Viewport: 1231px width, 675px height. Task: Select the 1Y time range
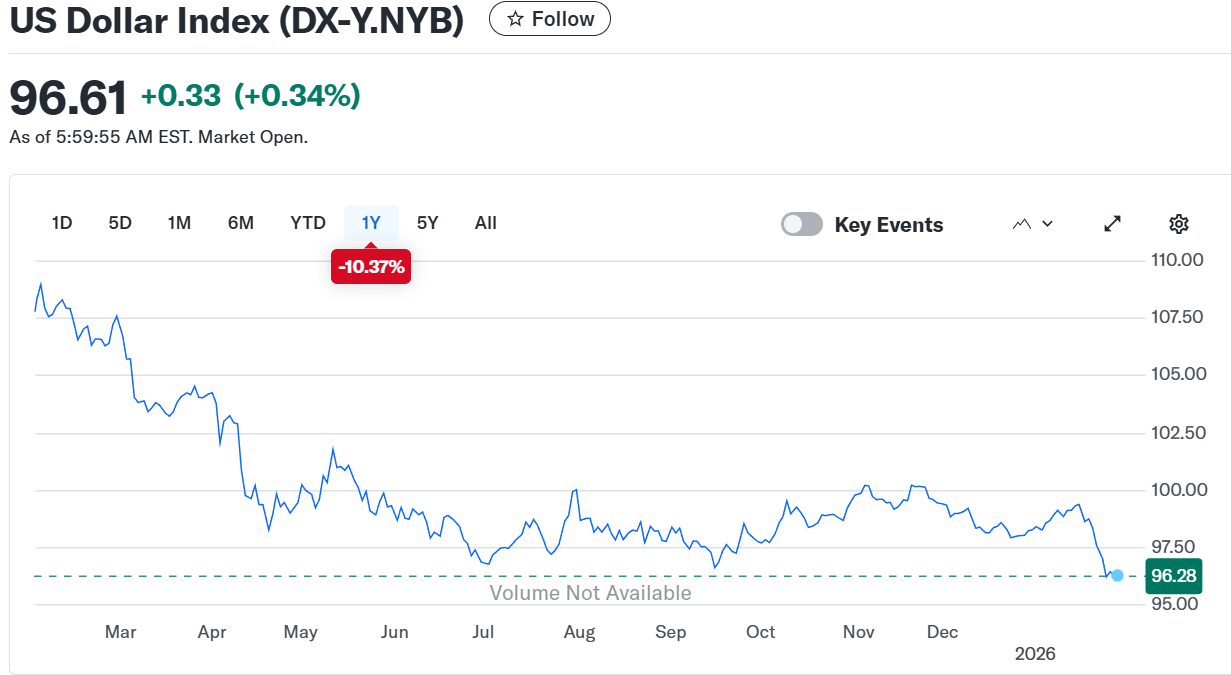tap(371, 223)
